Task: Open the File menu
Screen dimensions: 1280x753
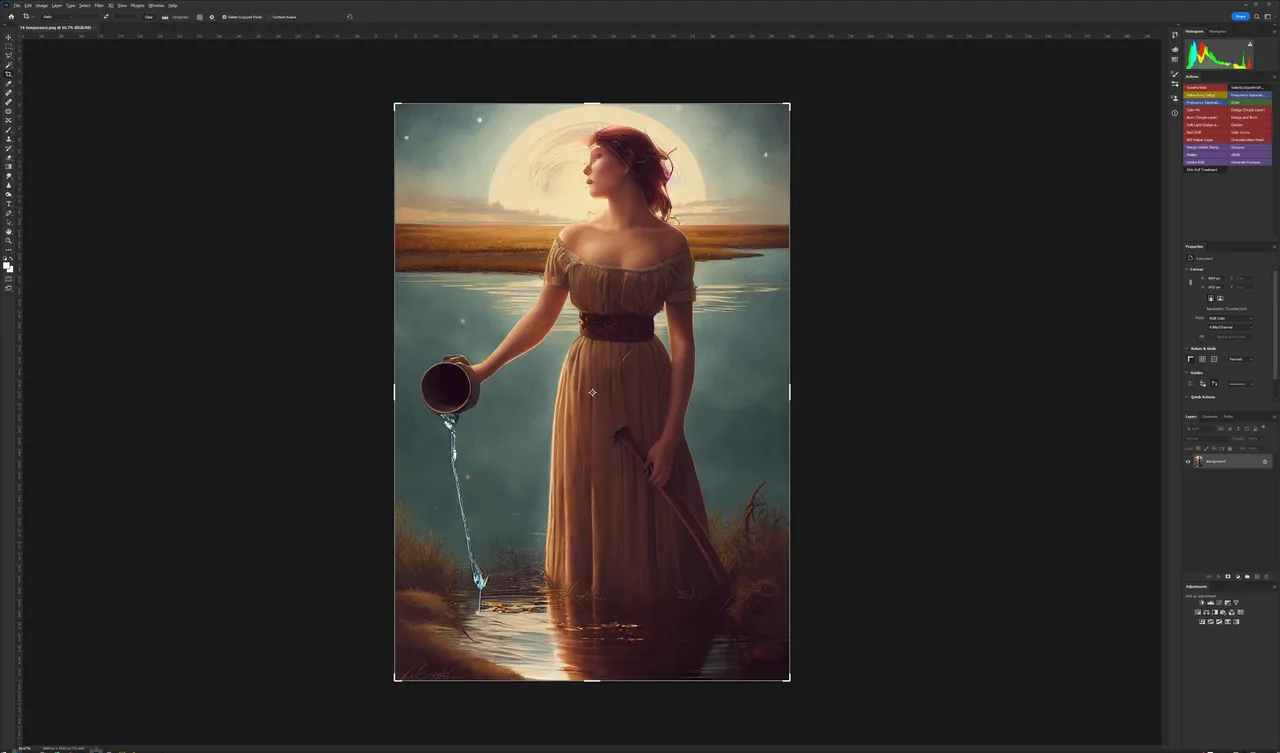Action: click(x=17, y=5)
